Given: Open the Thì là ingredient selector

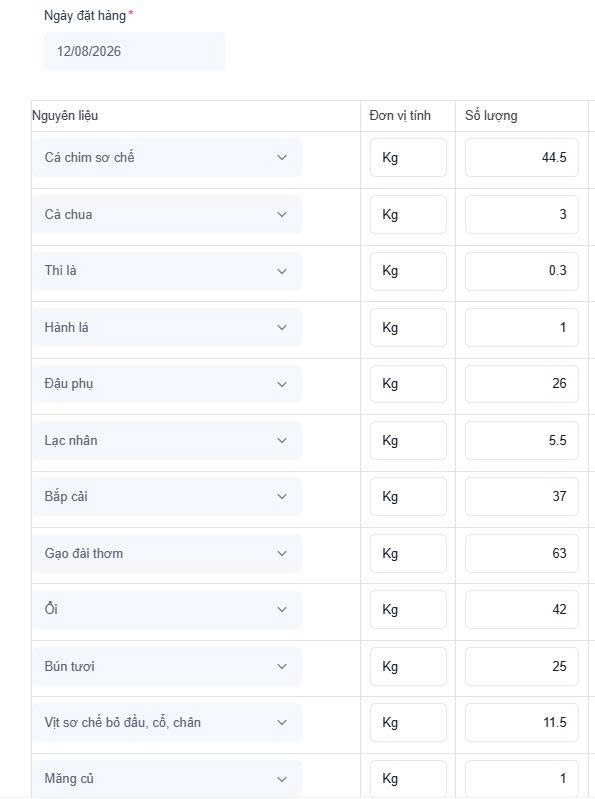Looking at the screenshot, I should [x=167, y=271].
